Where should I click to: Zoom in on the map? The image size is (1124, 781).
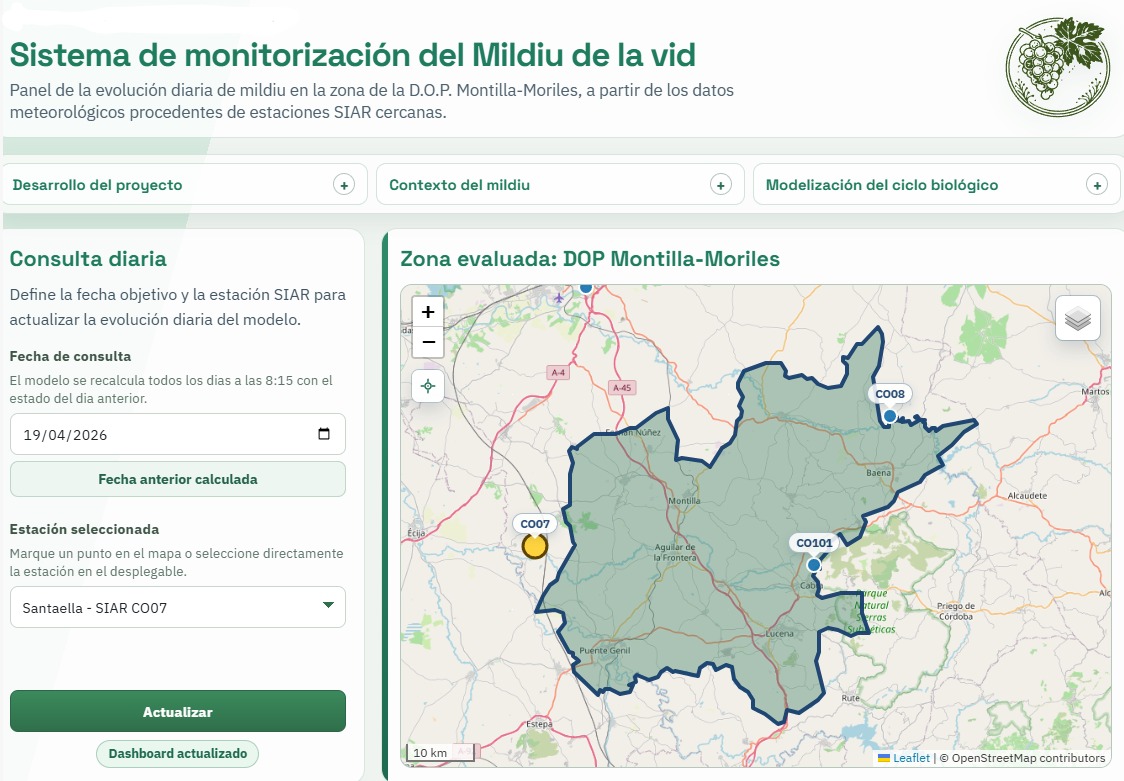428,312
